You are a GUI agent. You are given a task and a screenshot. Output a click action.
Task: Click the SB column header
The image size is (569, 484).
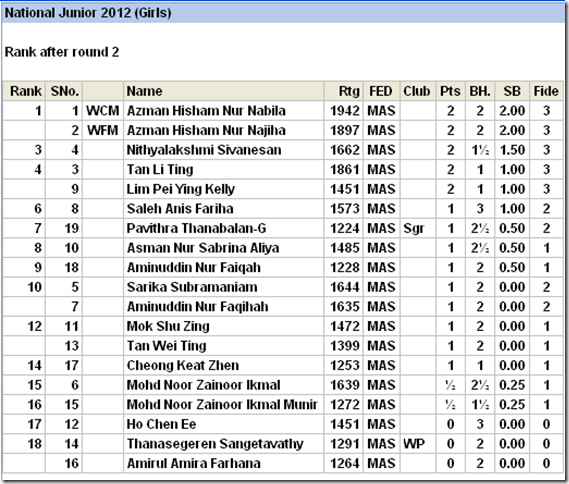512,91
